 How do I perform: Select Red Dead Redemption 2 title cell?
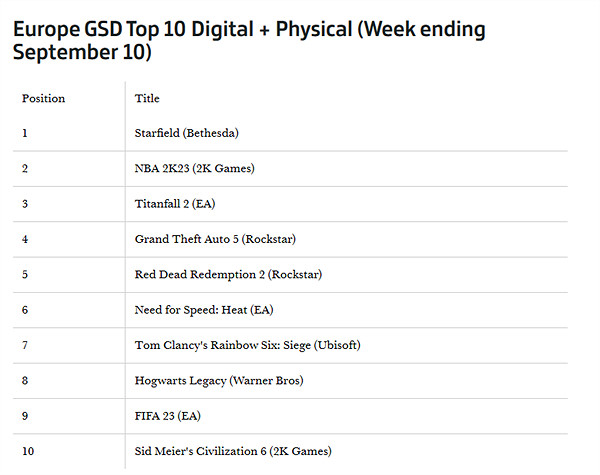[x=228, y=274]
